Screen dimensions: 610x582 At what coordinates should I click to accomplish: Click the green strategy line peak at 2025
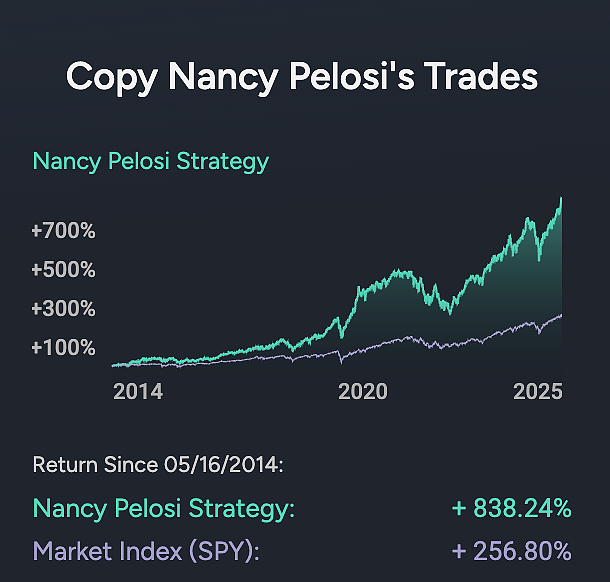pyautogui.click(x=561, y=199)
